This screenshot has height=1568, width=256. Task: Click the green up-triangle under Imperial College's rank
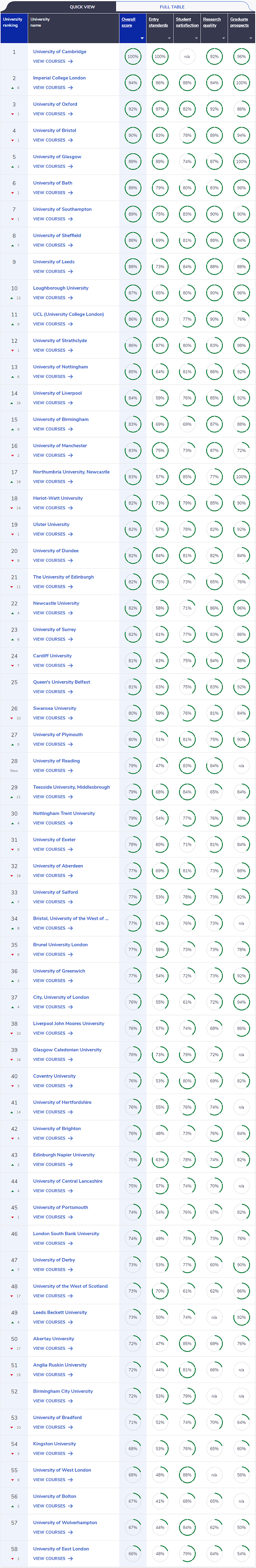[x=12, y=88]
